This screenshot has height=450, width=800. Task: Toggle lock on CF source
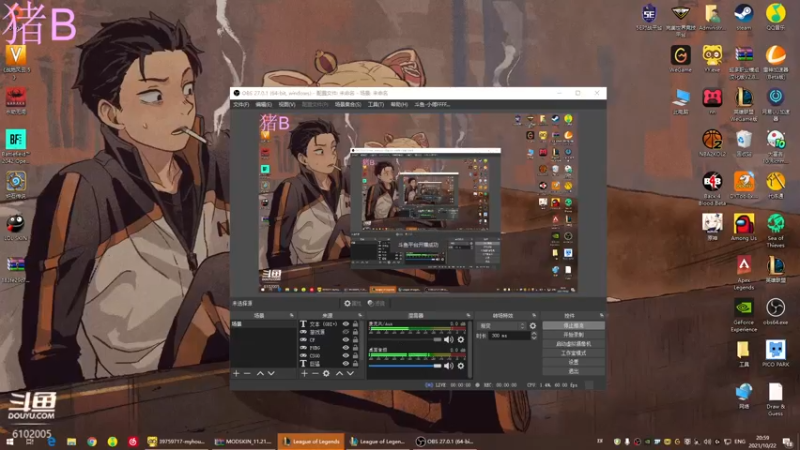(355, 340)
